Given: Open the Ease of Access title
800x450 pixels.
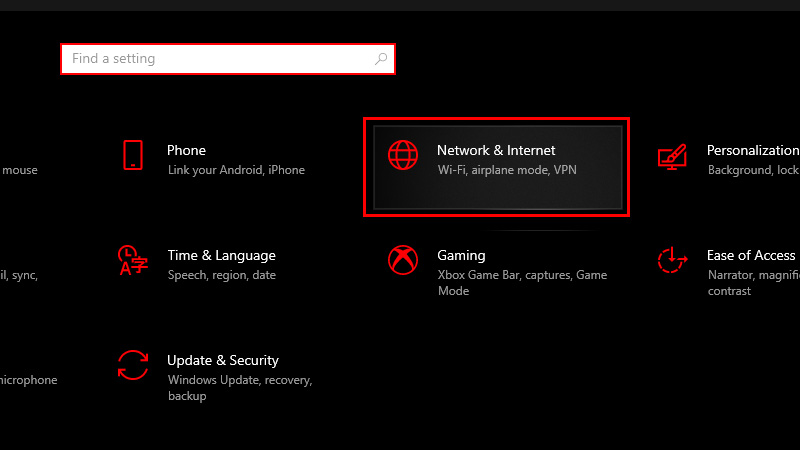Looking at the screenshot, I should coord(751,255).
